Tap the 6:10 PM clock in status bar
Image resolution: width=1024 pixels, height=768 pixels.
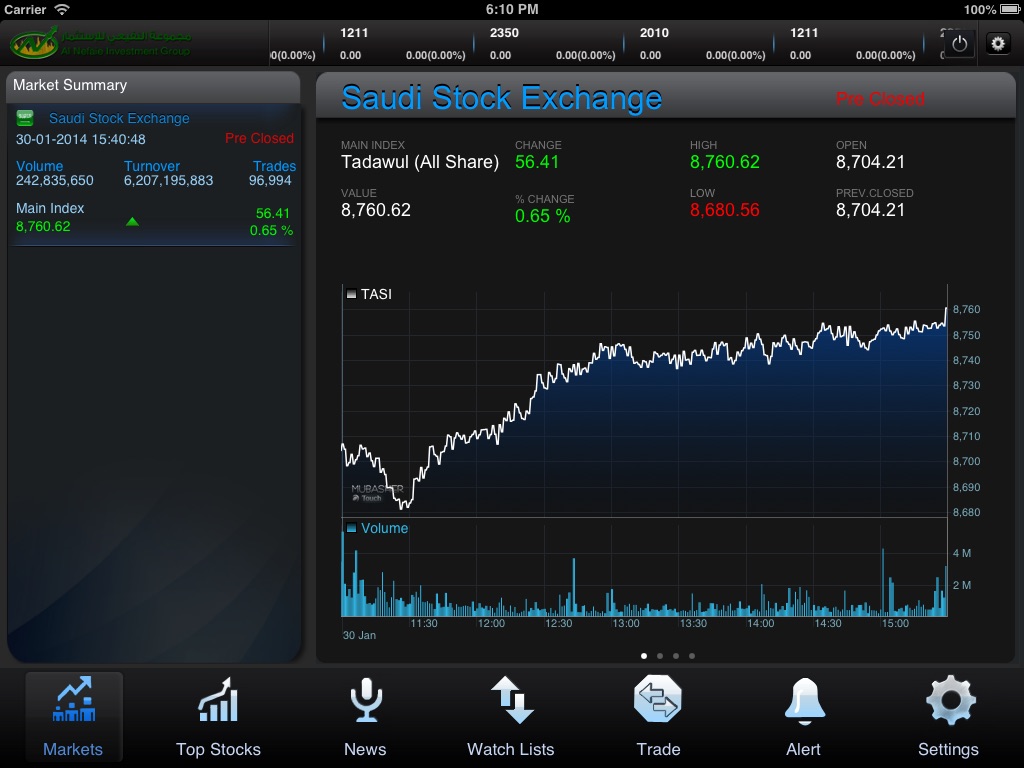[x=512, y=9]
